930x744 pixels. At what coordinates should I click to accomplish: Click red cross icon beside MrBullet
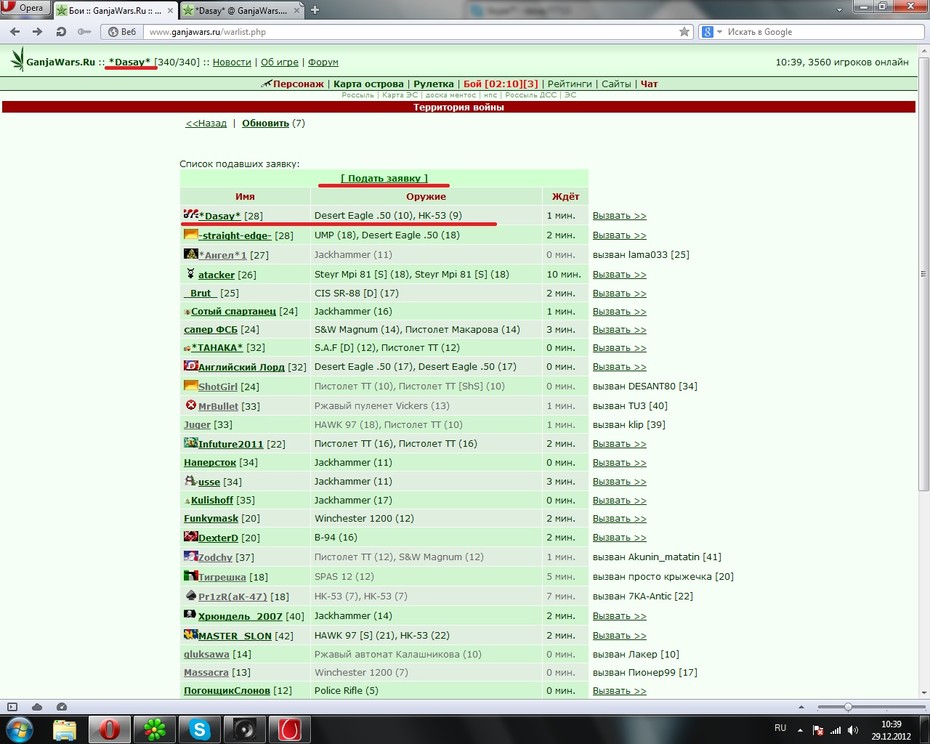pos(191,405)
